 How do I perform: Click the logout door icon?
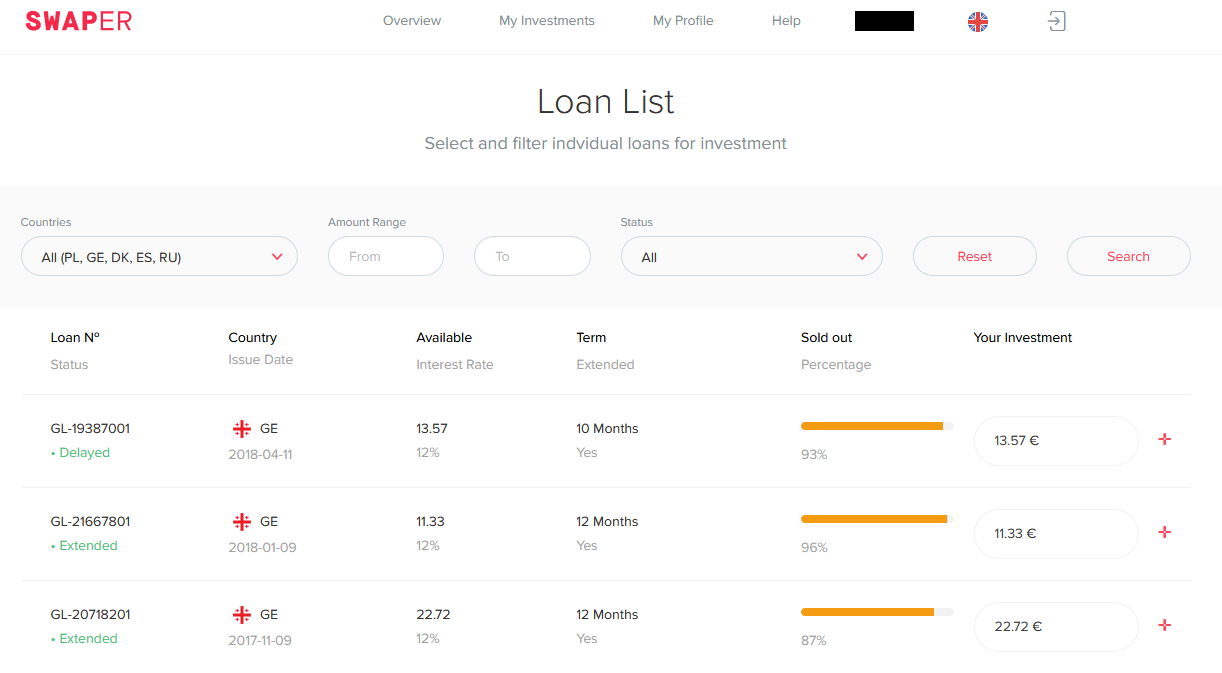tap(1056, 21)
